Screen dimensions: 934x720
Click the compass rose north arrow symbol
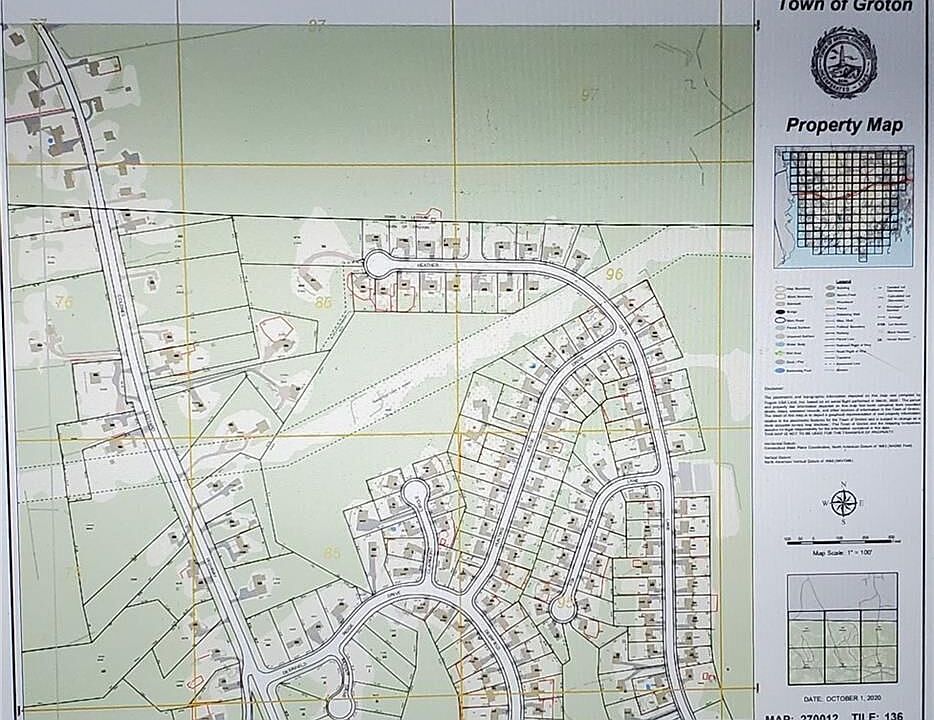(x=843, y=503)
